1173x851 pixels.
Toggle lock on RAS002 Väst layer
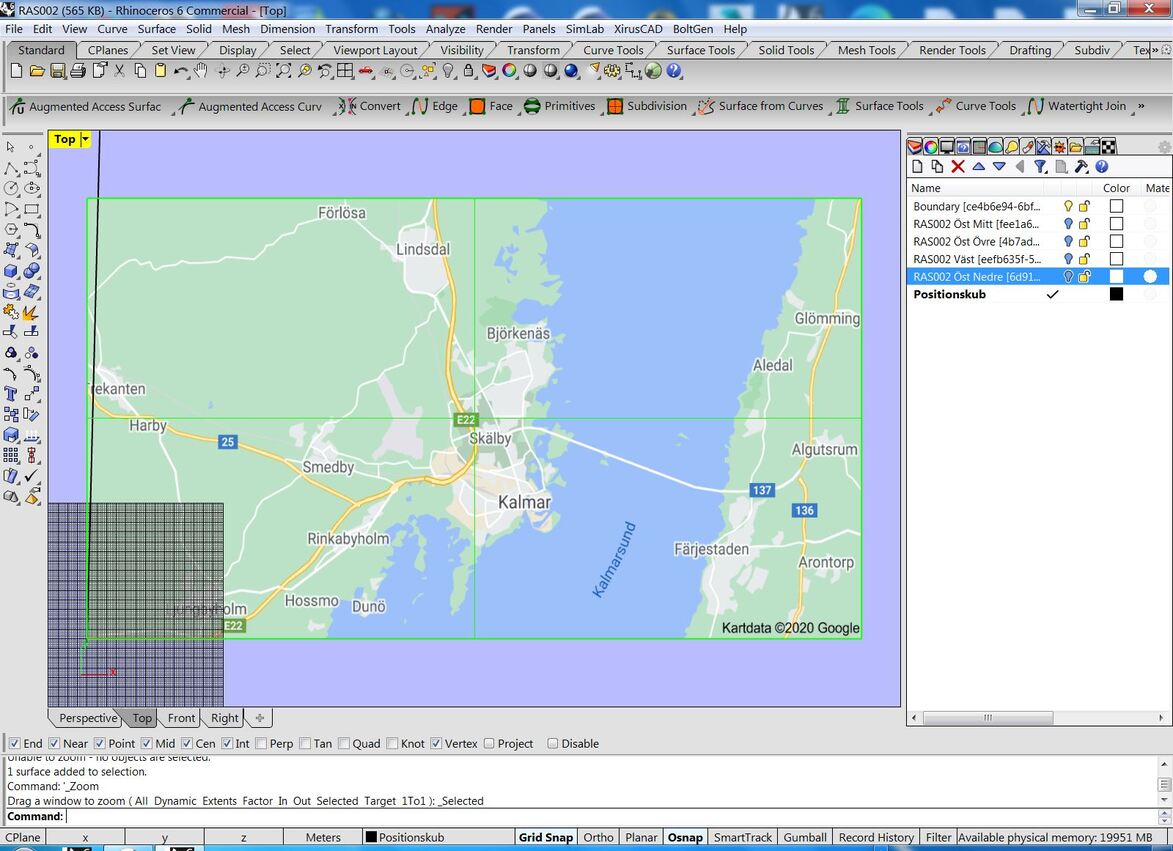click(x=1084, y=259)
